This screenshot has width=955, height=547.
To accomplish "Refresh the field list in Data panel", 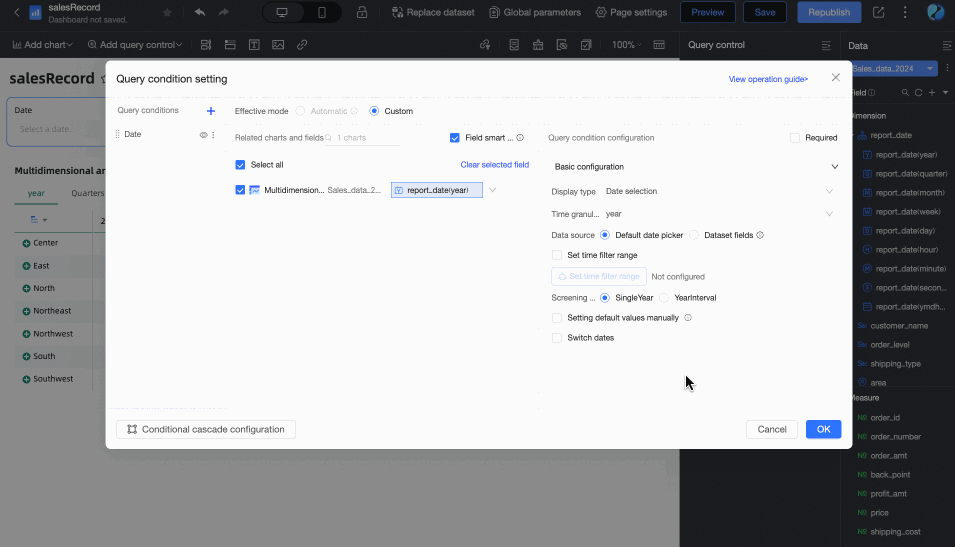I will 918,93.
